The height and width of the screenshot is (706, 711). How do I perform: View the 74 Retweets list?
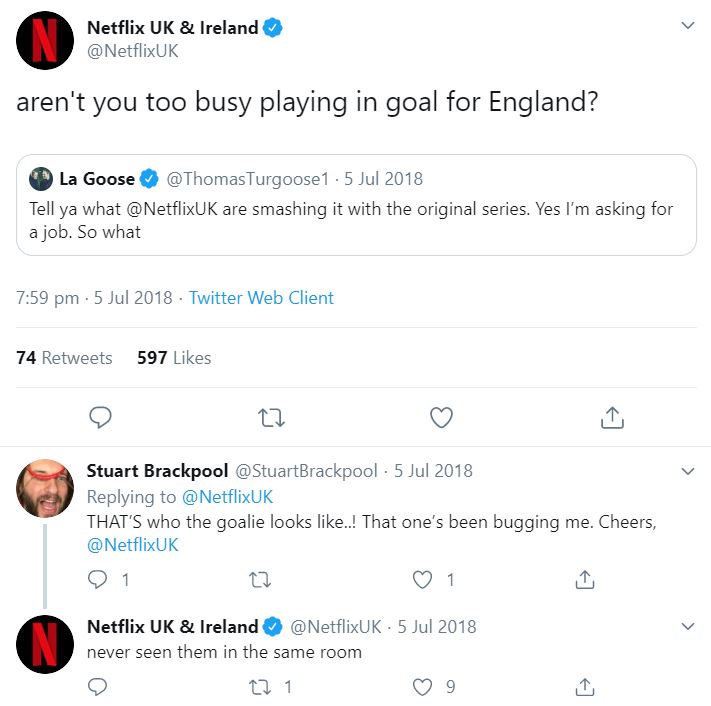[64, 357]
